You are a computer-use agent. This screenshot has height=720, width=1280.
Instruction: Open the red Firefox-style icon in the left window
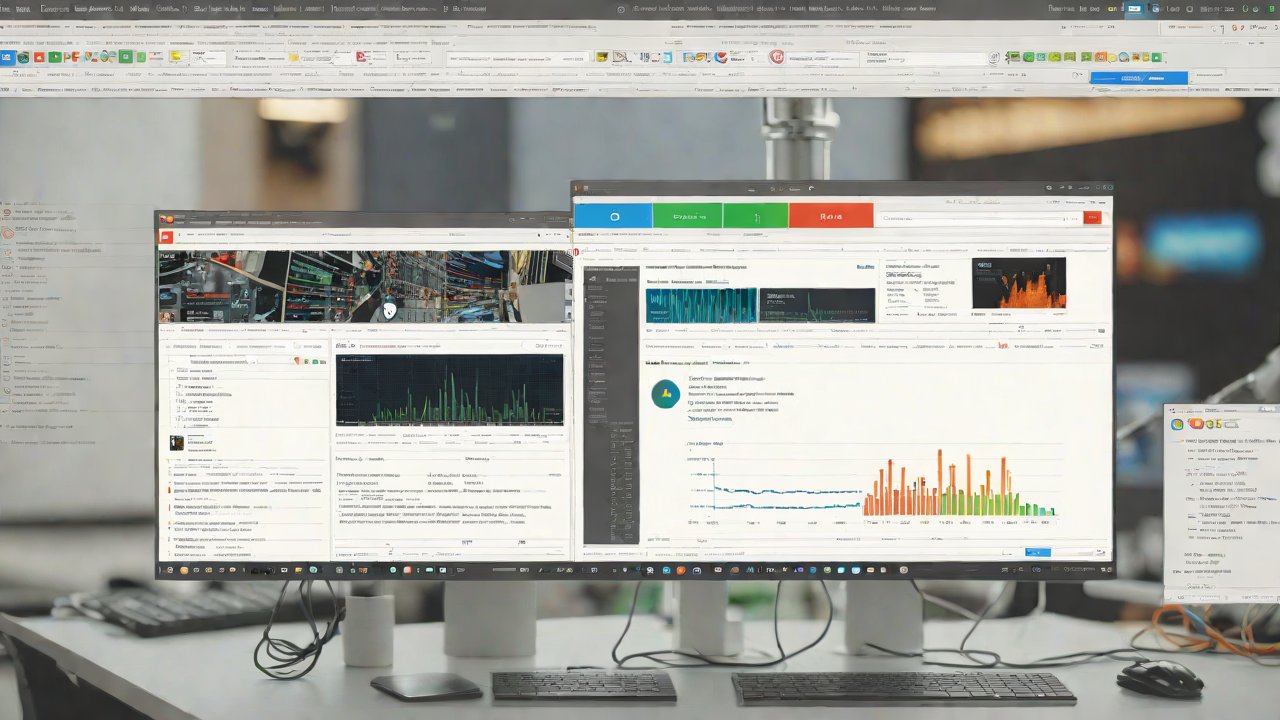[165, 237]
